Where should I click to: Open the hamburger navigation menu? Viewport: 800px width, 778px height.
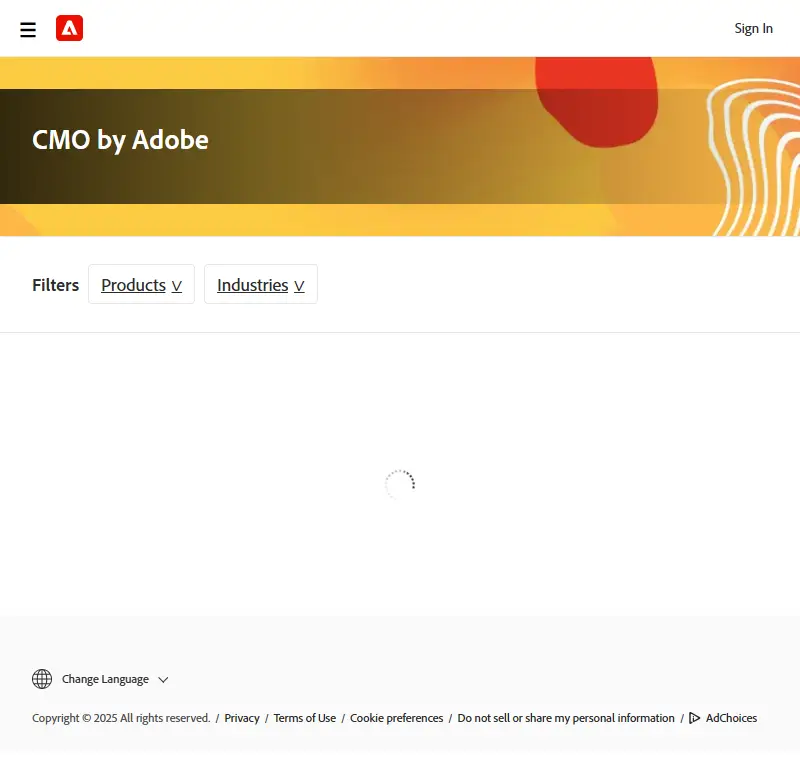click(x=28, y=30)
